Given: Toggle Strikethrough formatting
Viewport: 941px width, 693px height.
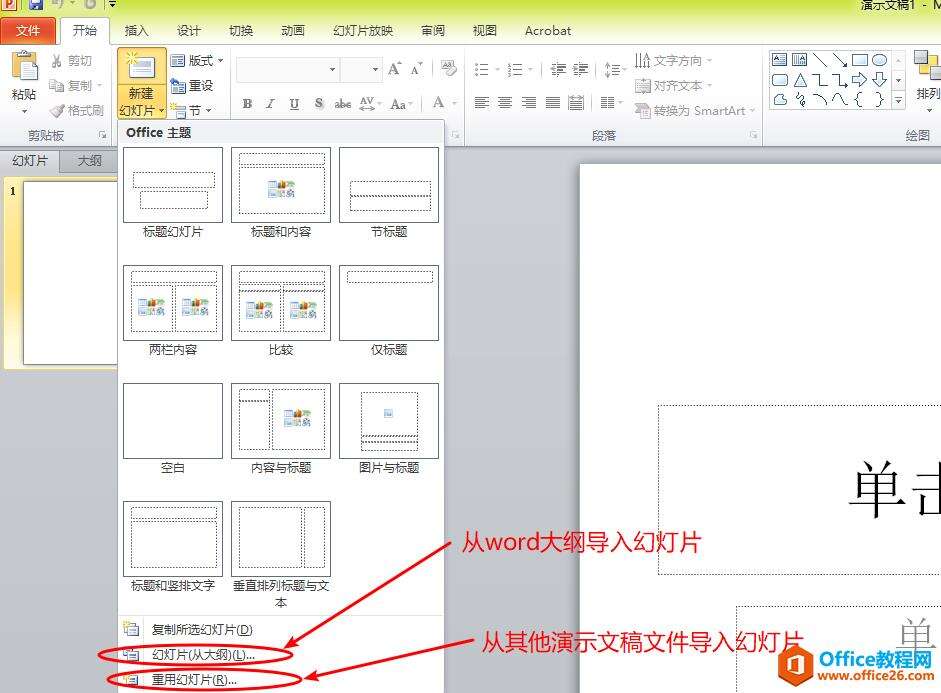Looking at the screenshot, I should (x=343, y=104).
